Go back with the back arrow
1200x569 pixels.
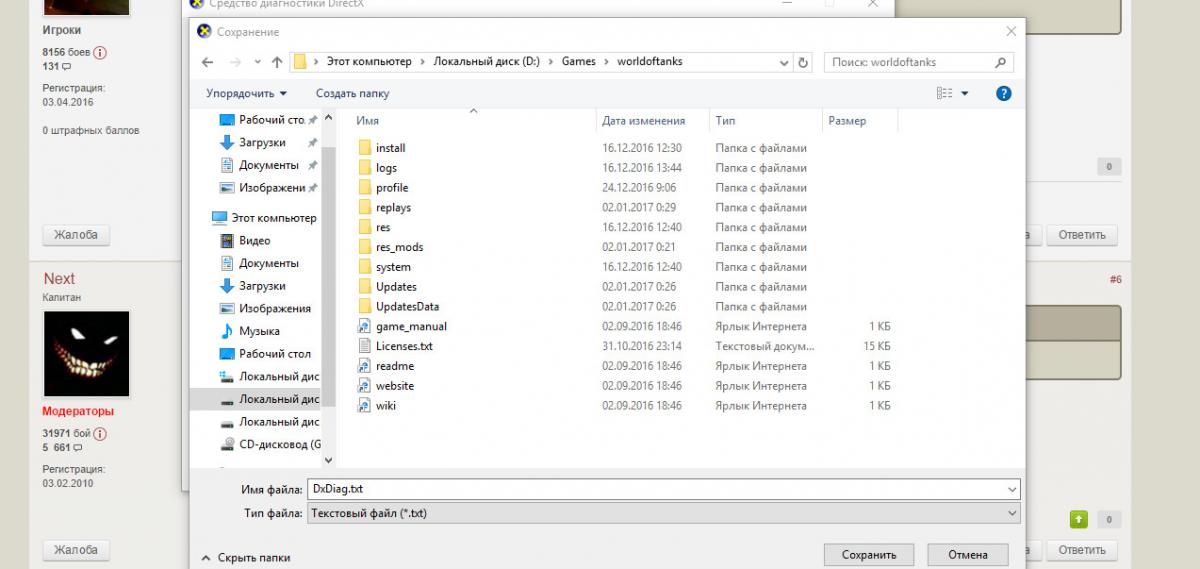207,62
